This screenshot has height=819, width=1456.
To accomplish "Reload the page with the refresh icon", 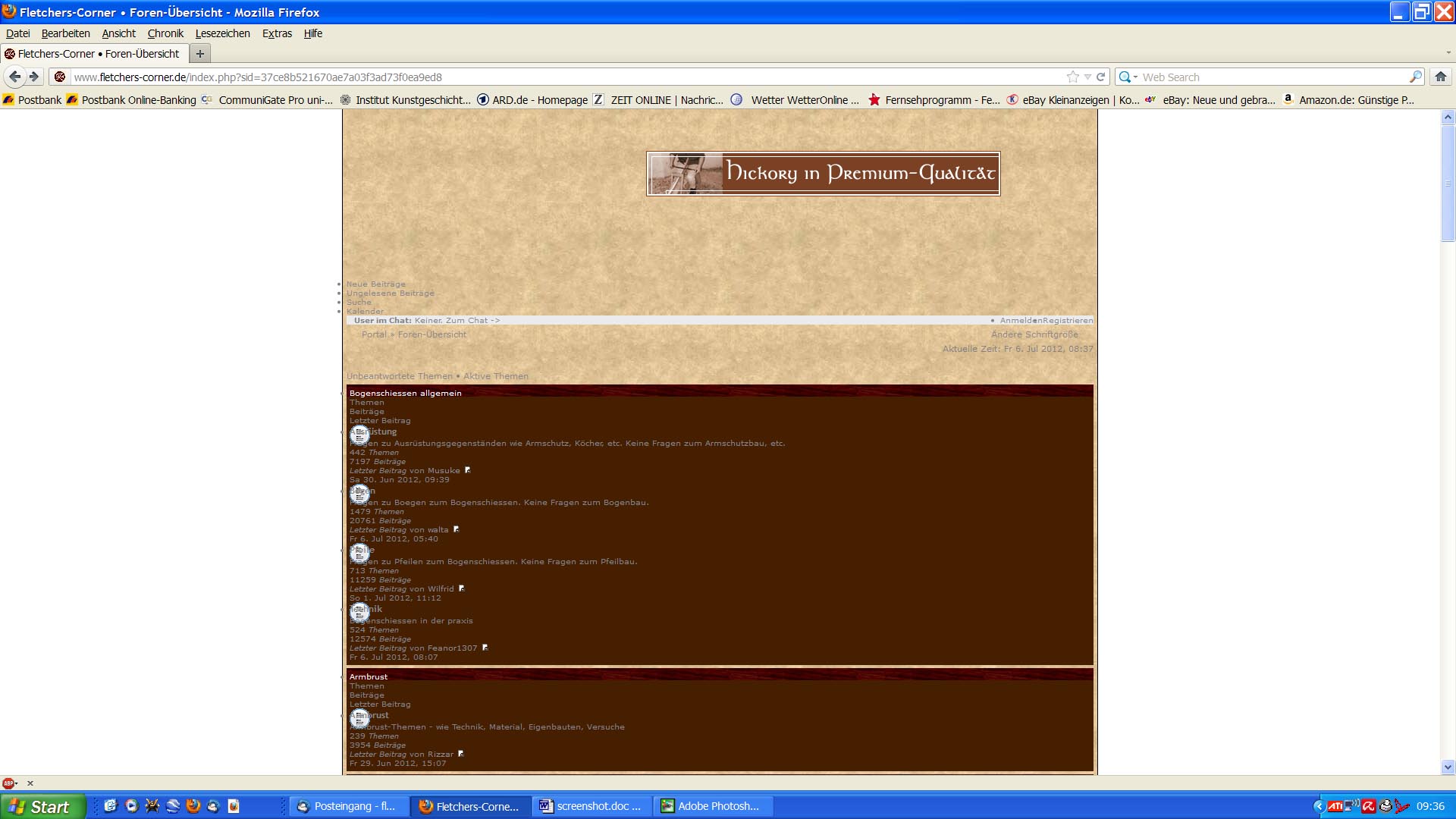I will point(1100,77).
